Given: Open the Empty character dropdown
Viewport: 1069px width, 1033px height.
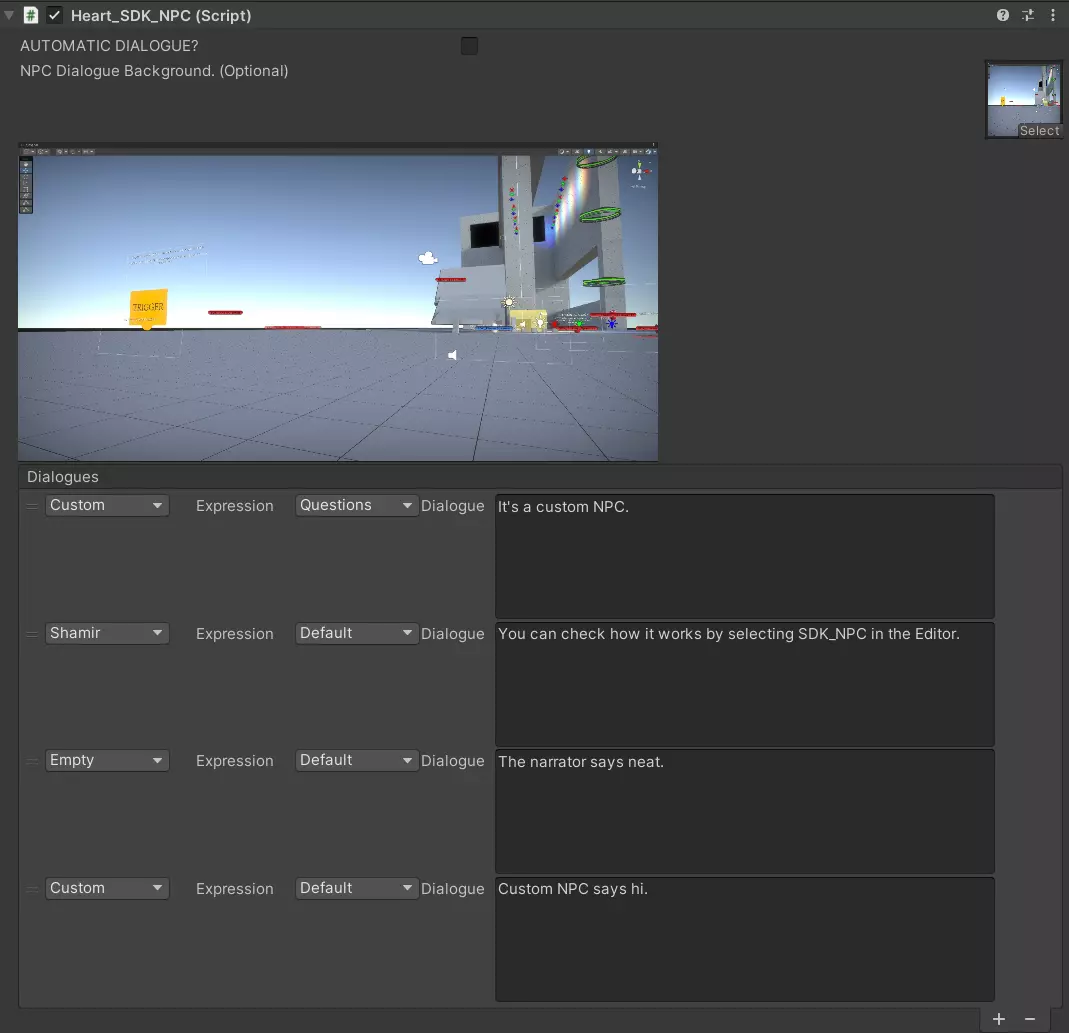Looking at the screenshot, I should [107, 760].
